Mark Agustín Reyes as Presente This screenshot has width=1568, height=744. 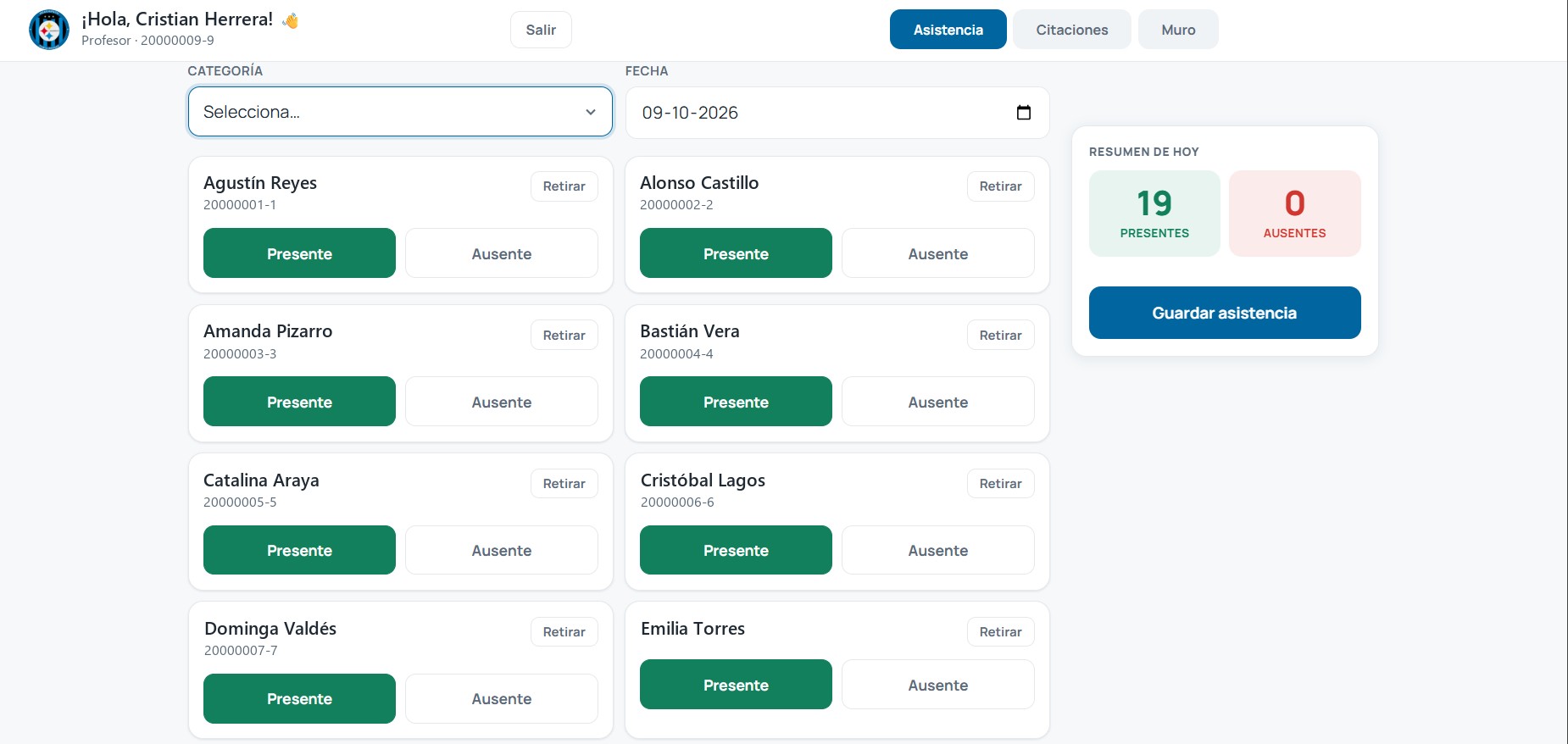pyautogui.click(x=299, y=253)
